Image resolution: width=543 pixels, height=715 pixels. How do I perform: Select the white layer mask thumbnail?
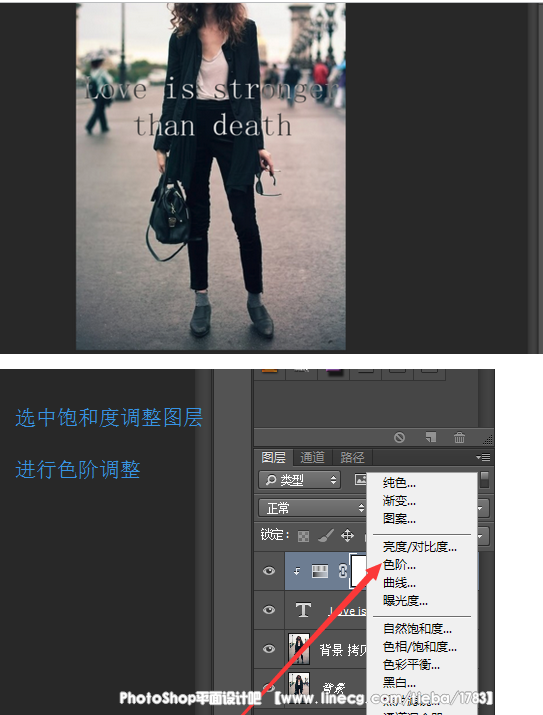(358, 571)
